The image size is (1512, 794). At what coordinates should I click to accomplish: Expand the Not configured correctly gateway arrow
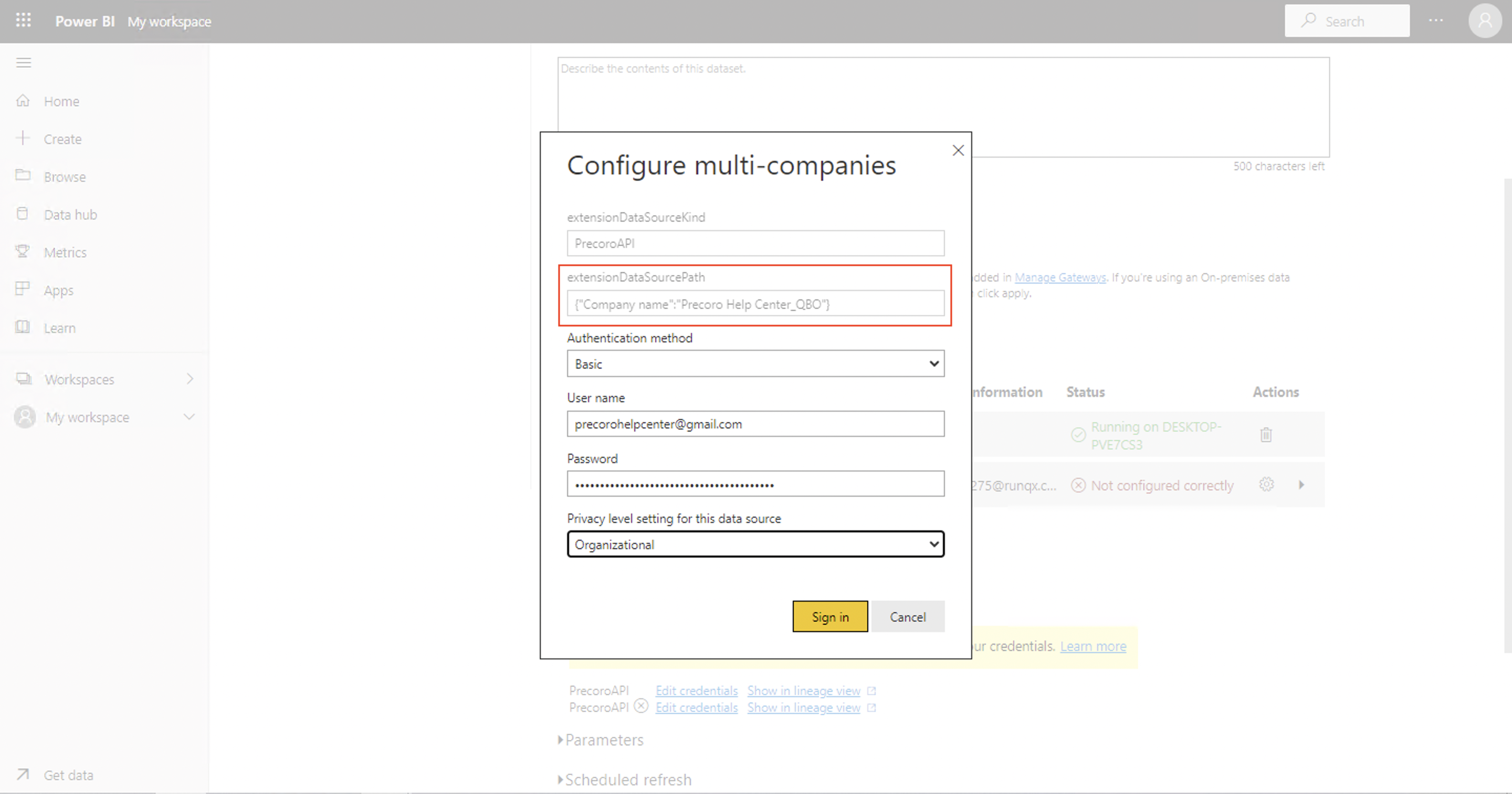click(x=1301, y=485)
